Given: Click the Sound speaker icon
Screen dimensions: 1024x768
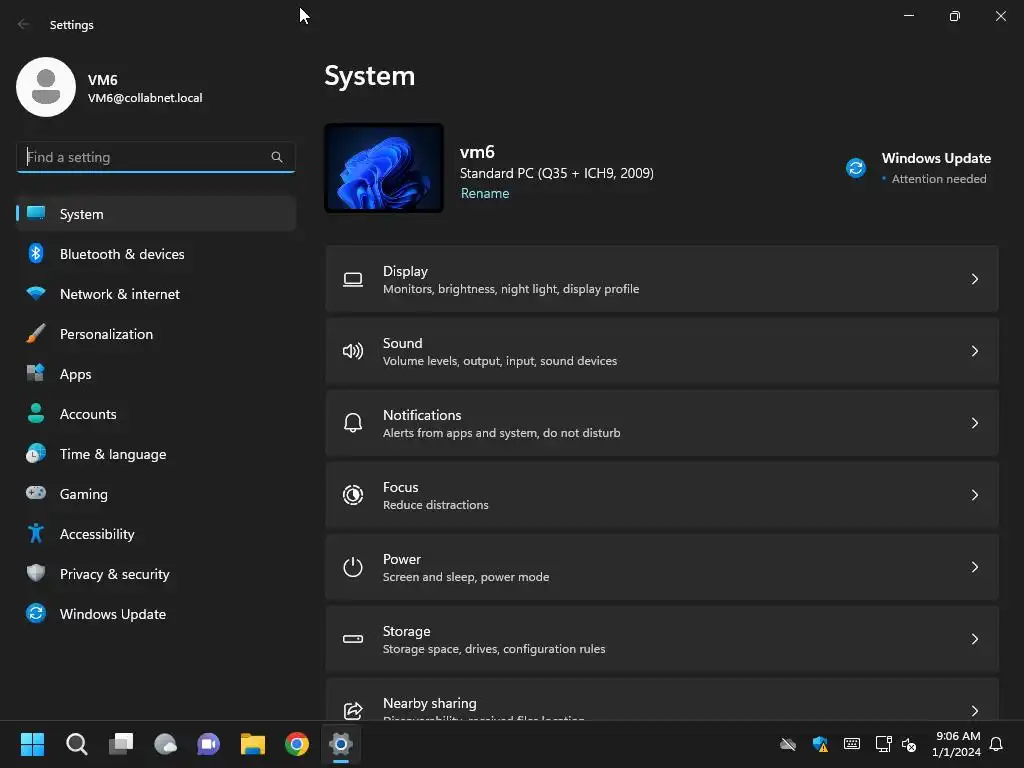Looking at the screenshot, I should point(353,351).
